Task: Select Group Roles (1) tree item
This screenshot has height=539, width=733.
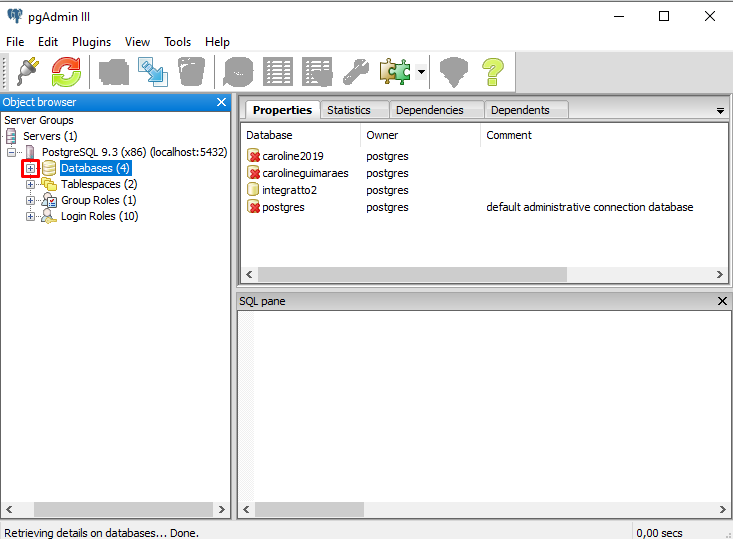Action: tap(99, 200)
